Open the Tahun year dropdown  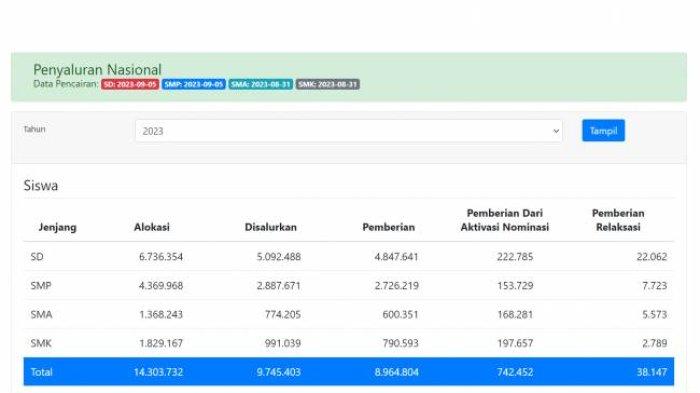click(349, 131)
